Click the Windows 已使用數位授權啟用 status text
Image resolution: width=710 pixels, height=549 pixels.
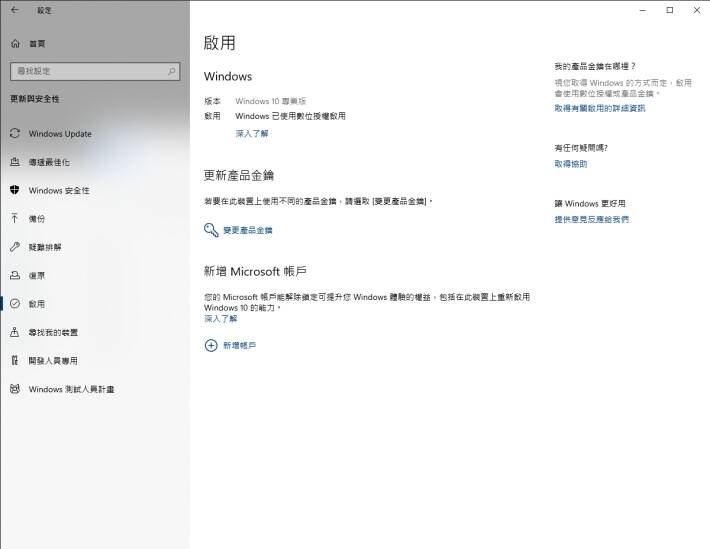coord(290,116)
